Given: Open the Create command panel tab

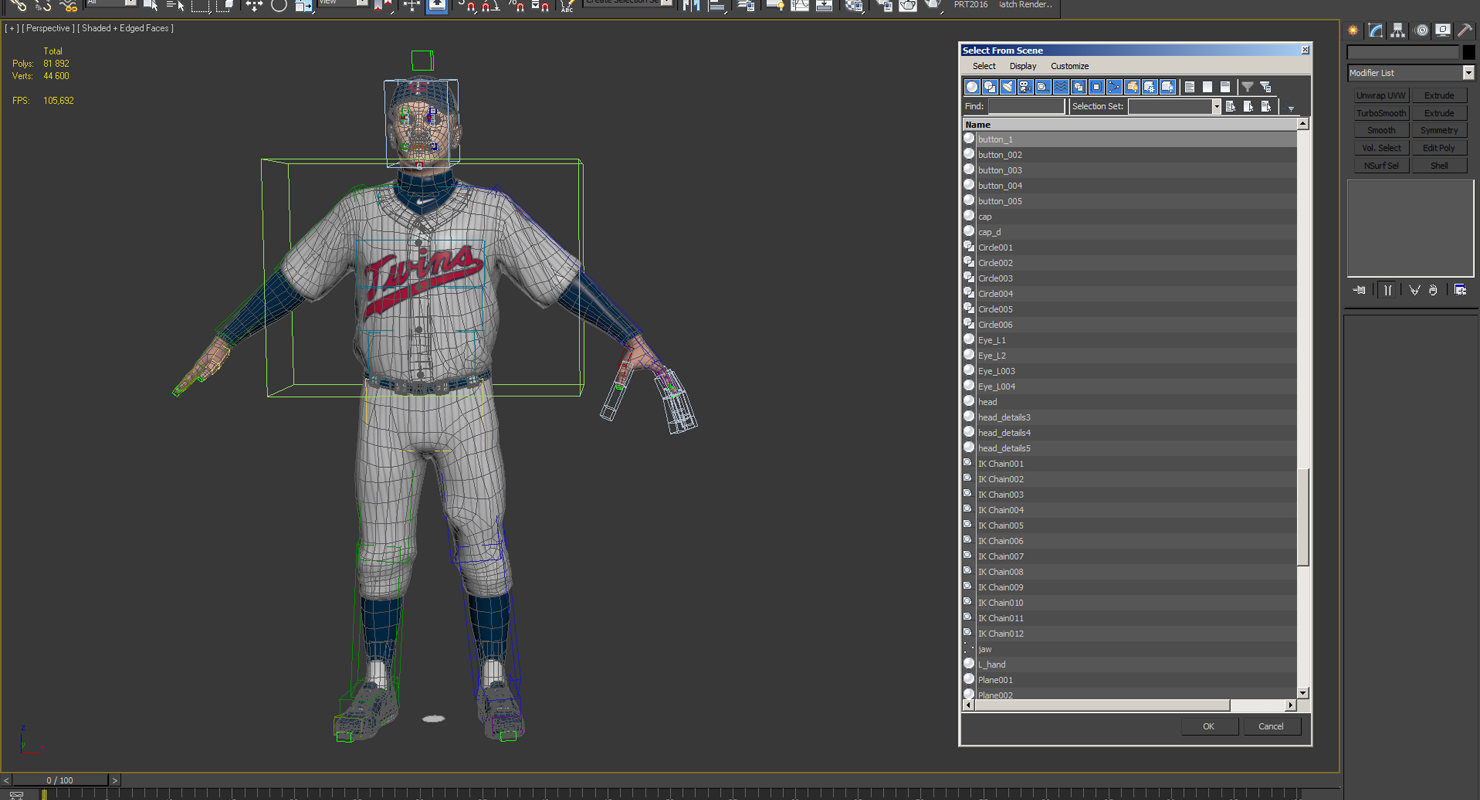Looking at the screenshot, I should click(1353, 31).
